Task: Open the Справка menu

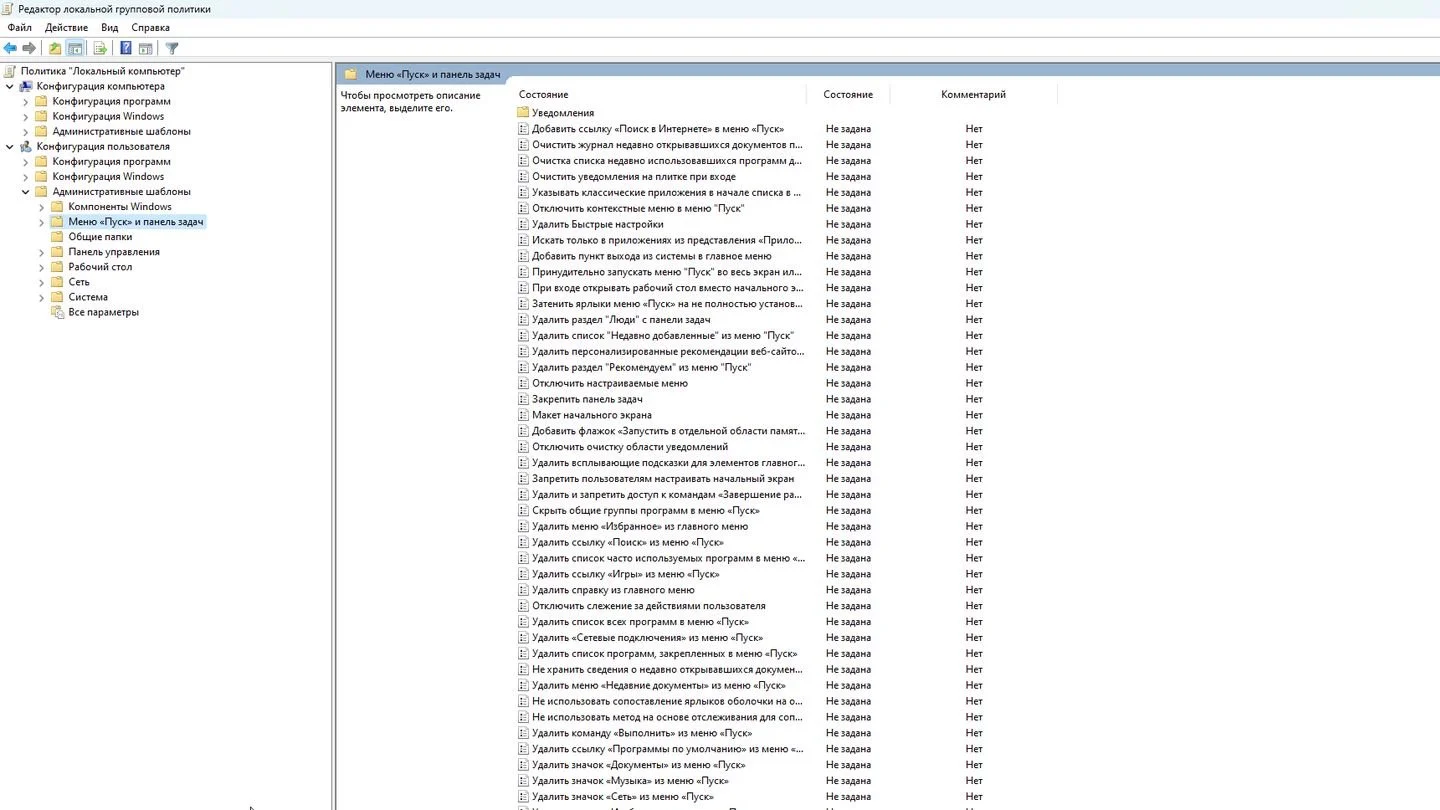Action: pos(150,27)
